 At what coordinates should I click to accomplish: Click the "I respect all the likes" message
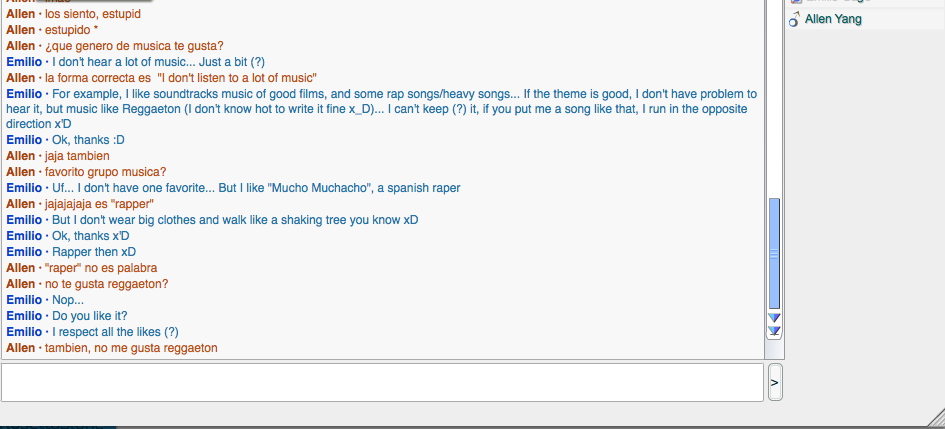[x=115, y=332]
